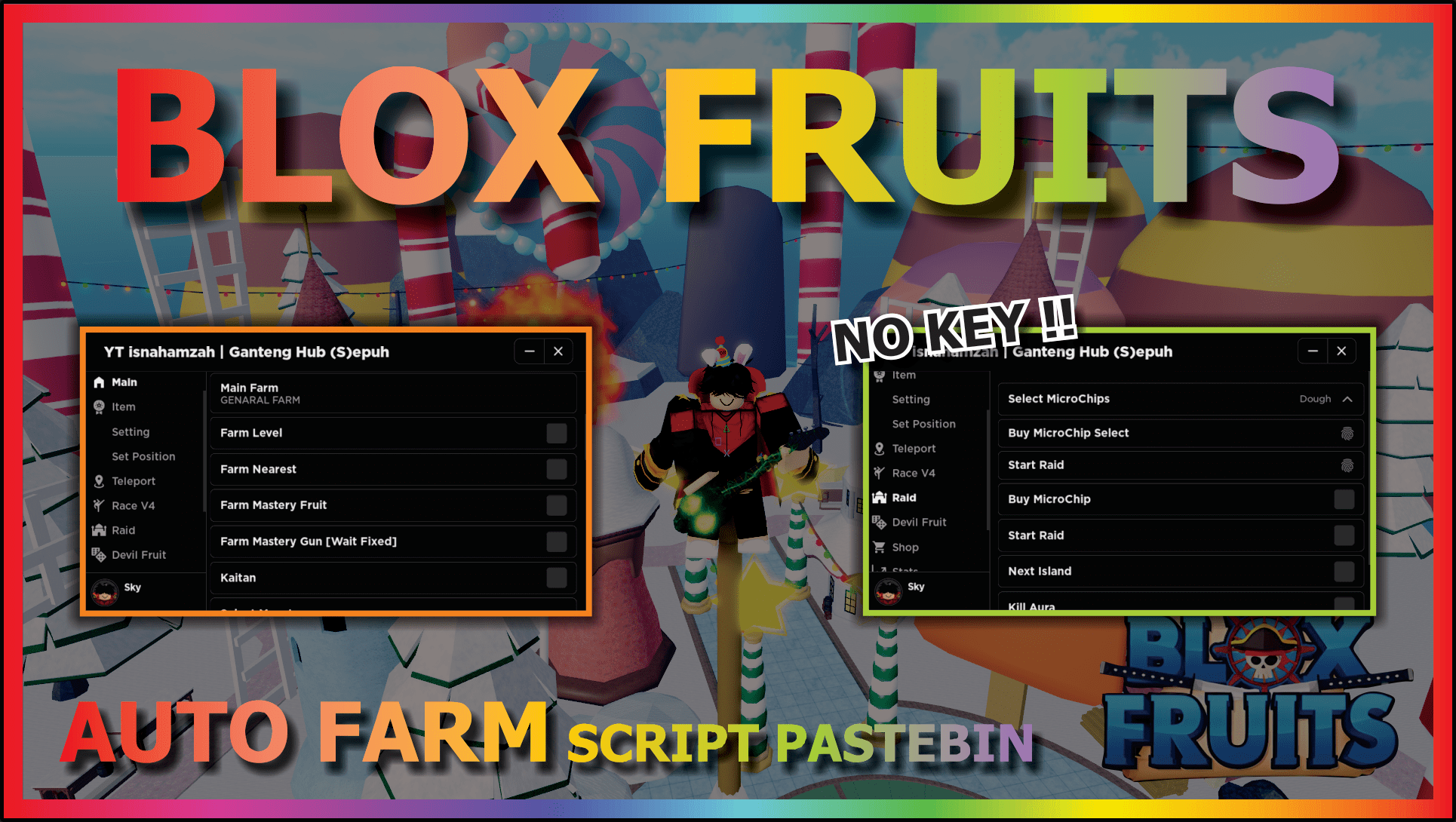The height and width of the screenshot is (822, 1456).
Task: Click the Devil Fruit icon
Action: click(100, 555)
